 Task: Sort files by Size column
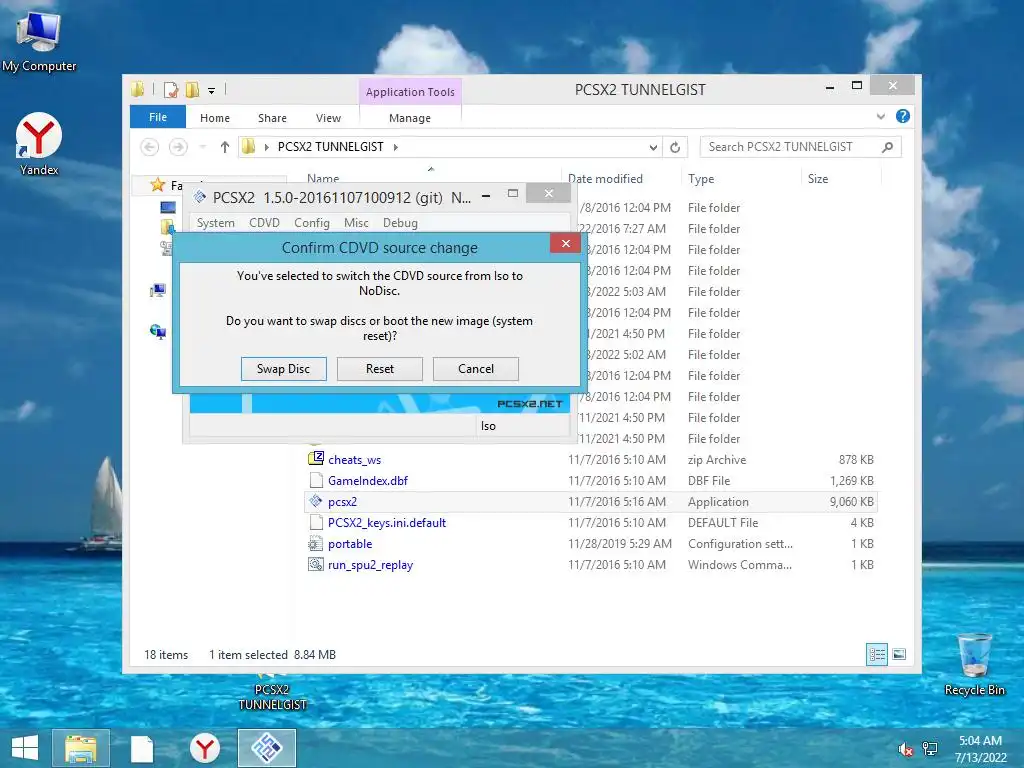[x=818, y=179]
